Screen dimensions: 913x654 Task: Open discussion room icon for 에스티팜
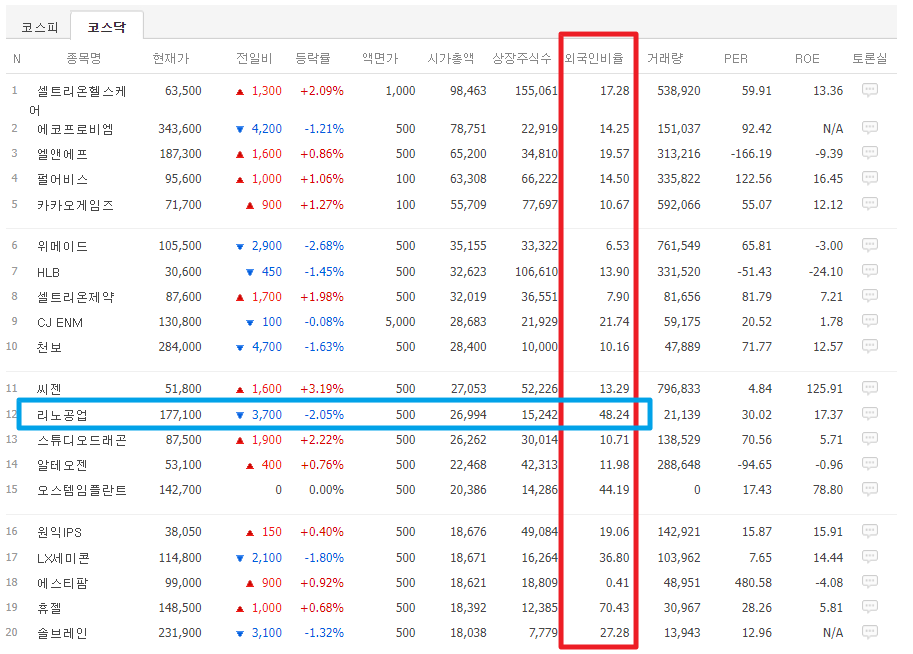869,582
